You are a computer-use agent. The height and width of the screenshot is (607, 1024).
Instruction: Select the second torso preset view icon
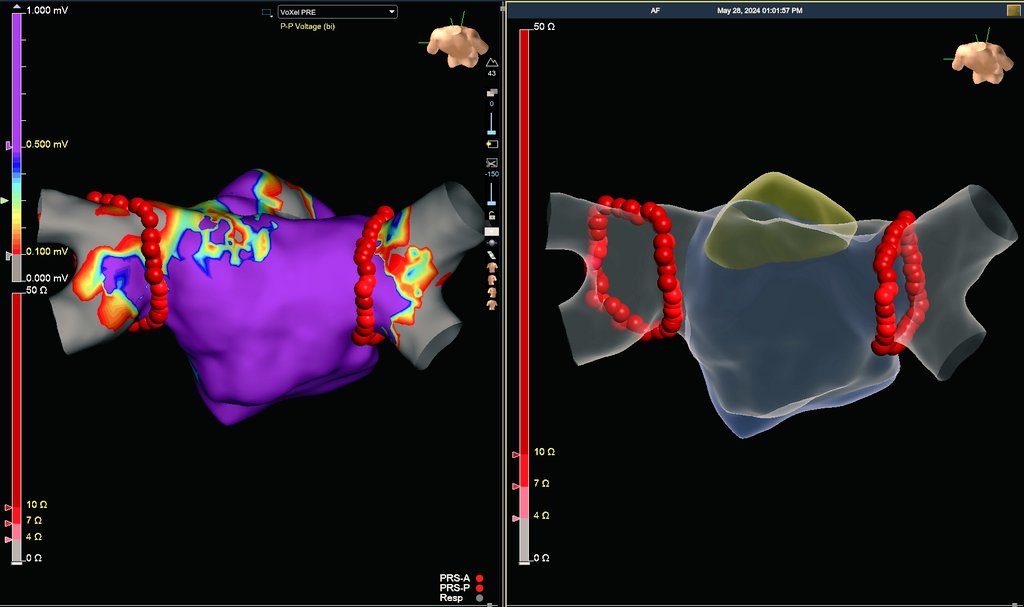[x=492, y=280]
